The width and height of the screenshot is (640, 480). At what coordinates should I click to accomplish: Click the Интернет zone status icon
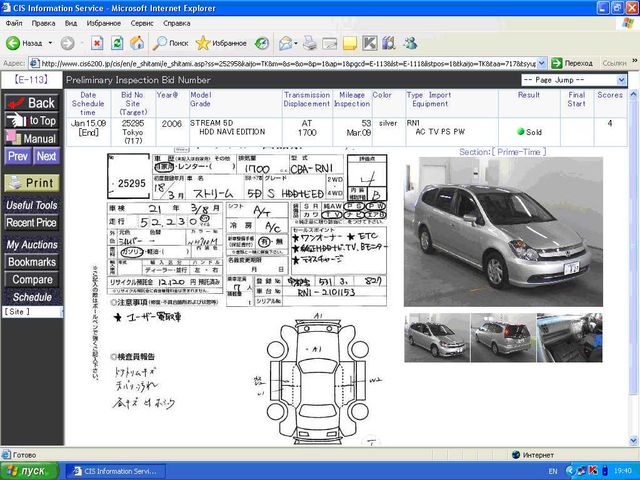coord(516,455)
